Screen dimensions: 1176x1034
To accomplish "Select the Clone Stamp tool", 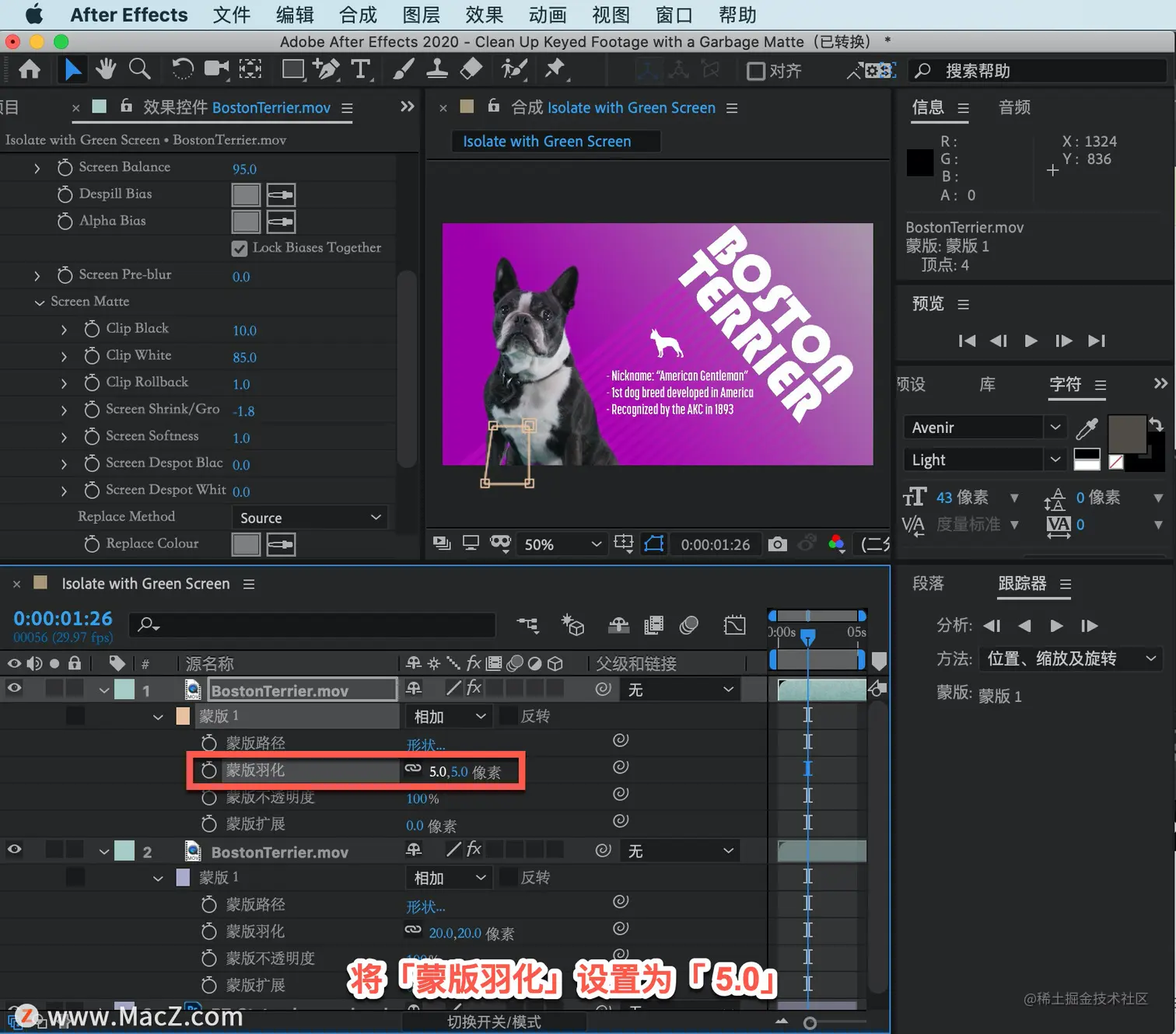I will (x=437, y=70).
